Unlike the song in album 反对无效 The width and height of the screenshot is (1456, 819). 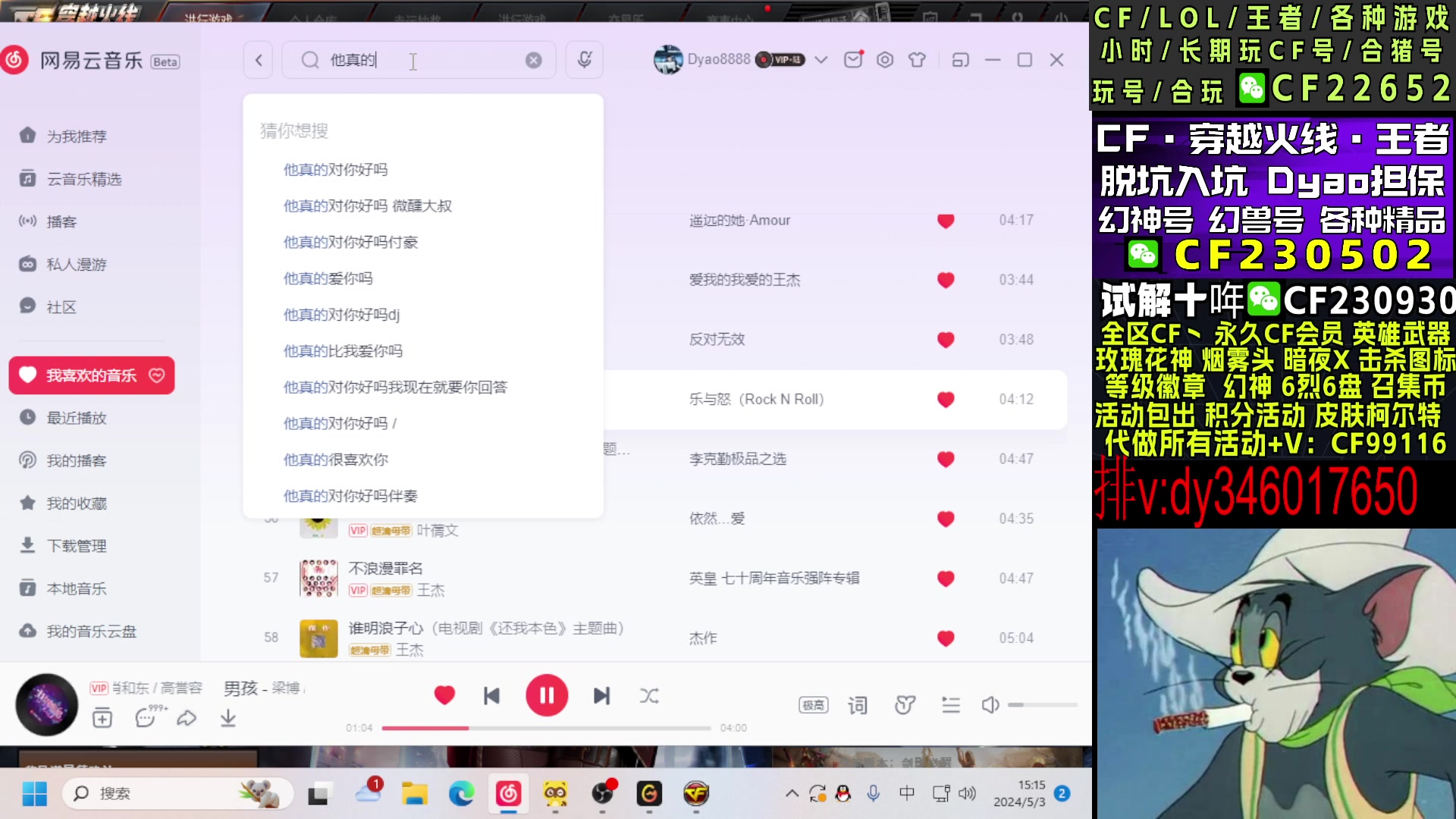pyautogui.click(x=946, y=340)
